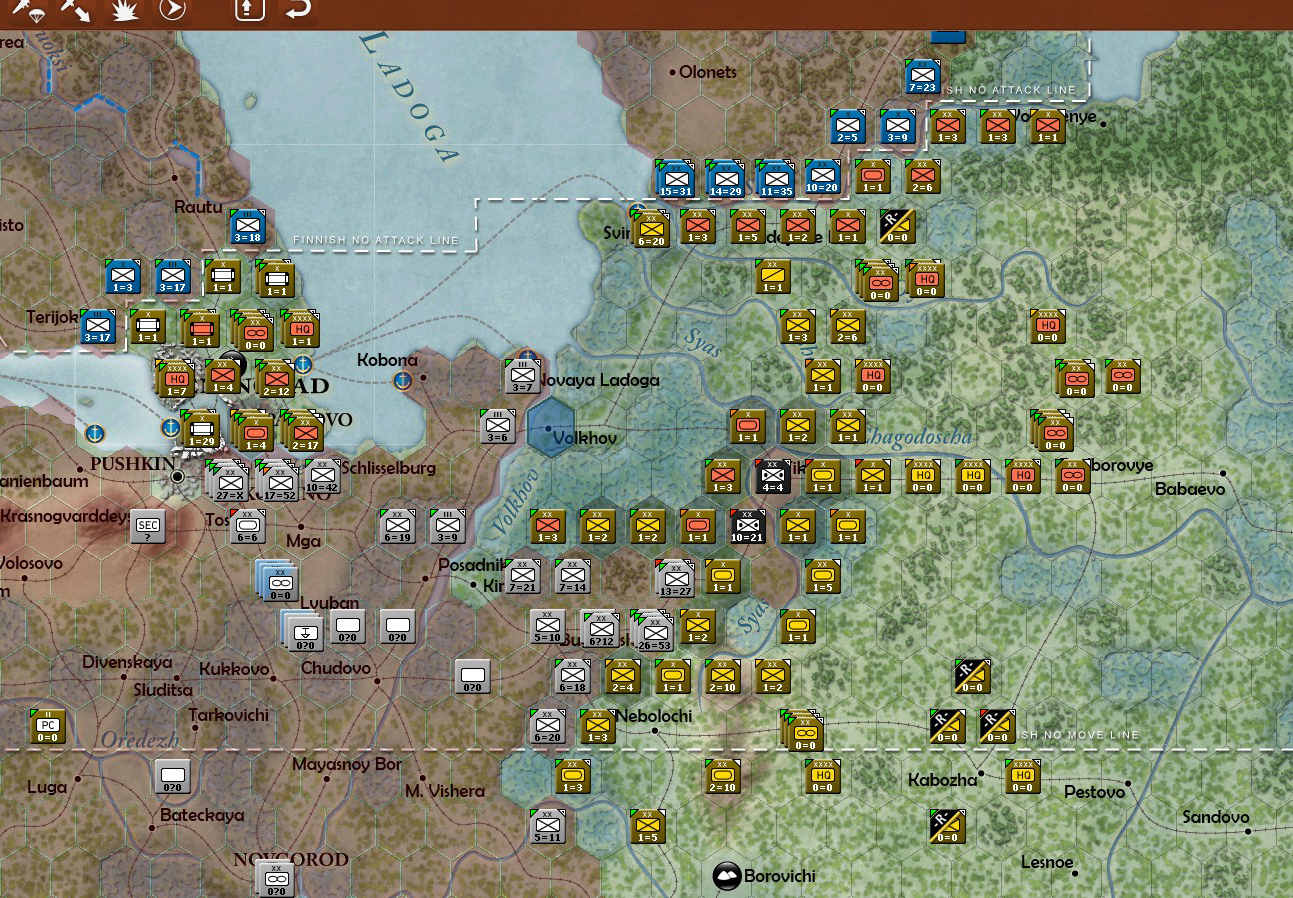Select the Finnish stack marked 11=35
This screenshot has height=898, width=1293.
click(775, 179)
